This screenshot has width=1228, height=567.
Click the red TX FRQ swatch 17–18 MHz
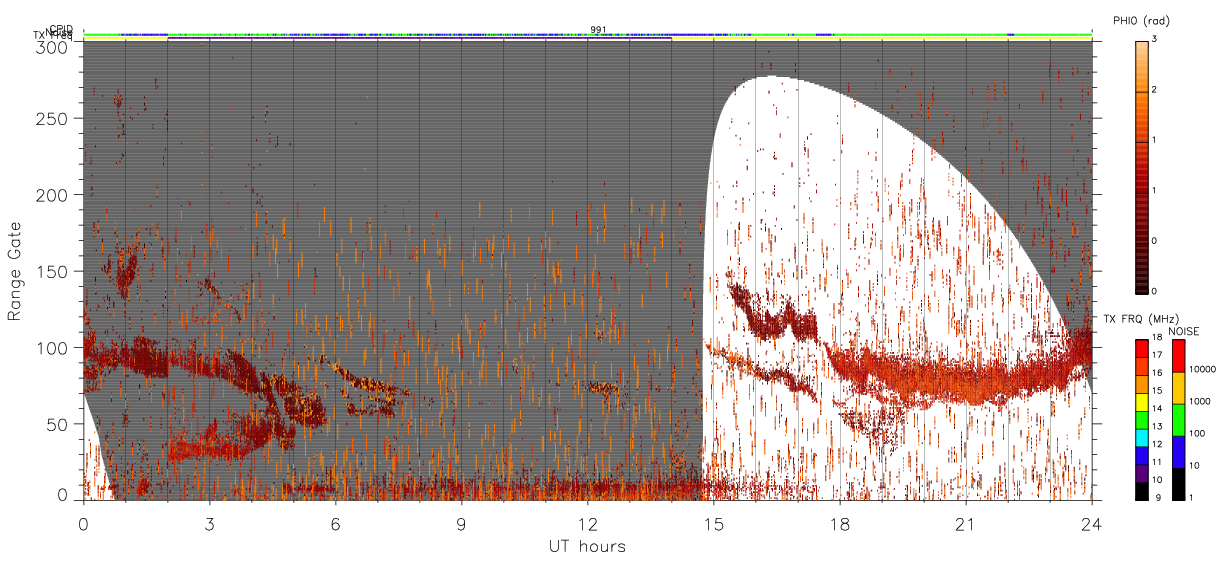pyautogui.click(x=1141, y=349)
